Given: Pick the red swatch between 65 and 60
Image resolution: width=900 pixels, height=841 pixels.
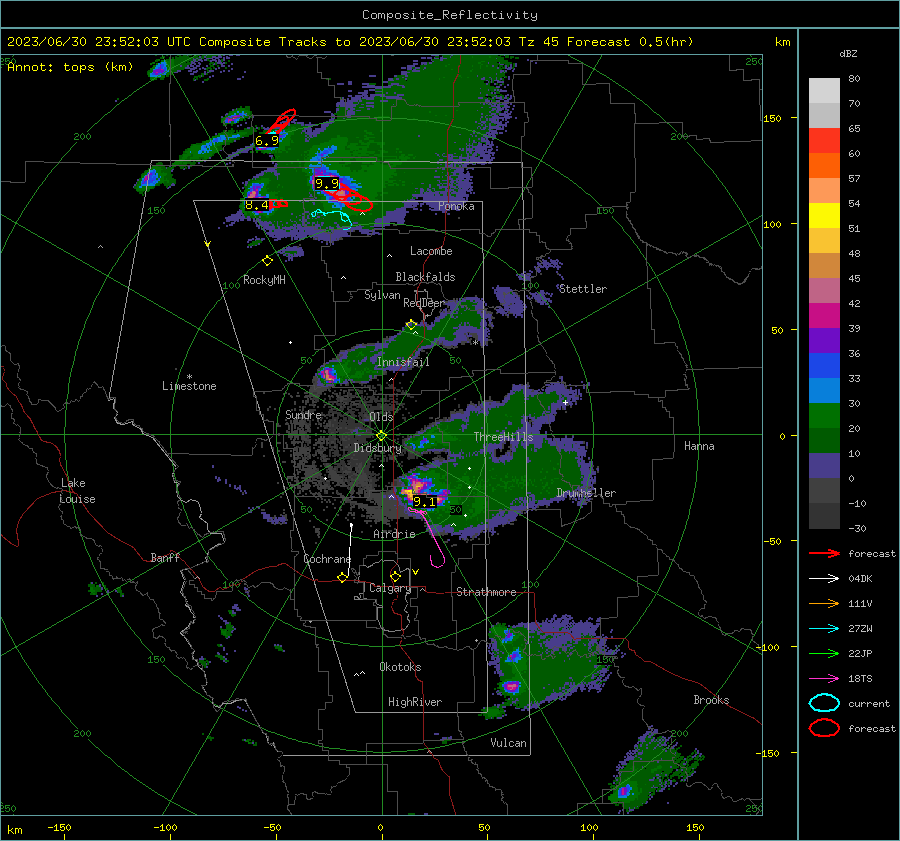Looking at the screenshot, I should (824, 141).
